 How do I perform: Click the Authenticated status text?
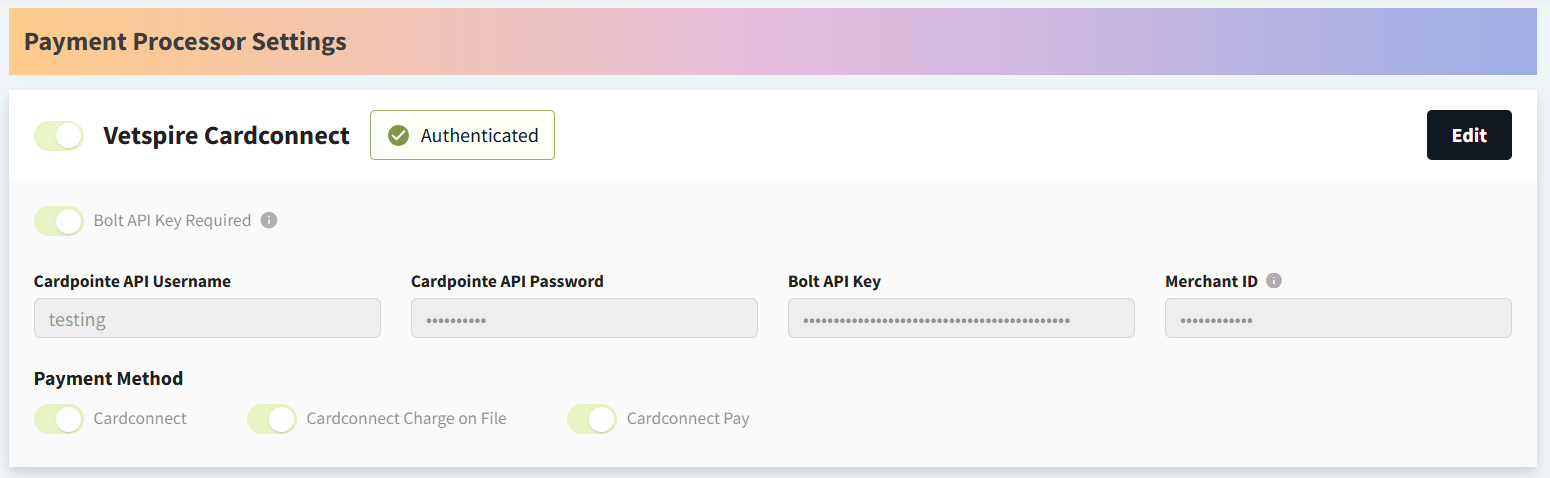point(479,135)
